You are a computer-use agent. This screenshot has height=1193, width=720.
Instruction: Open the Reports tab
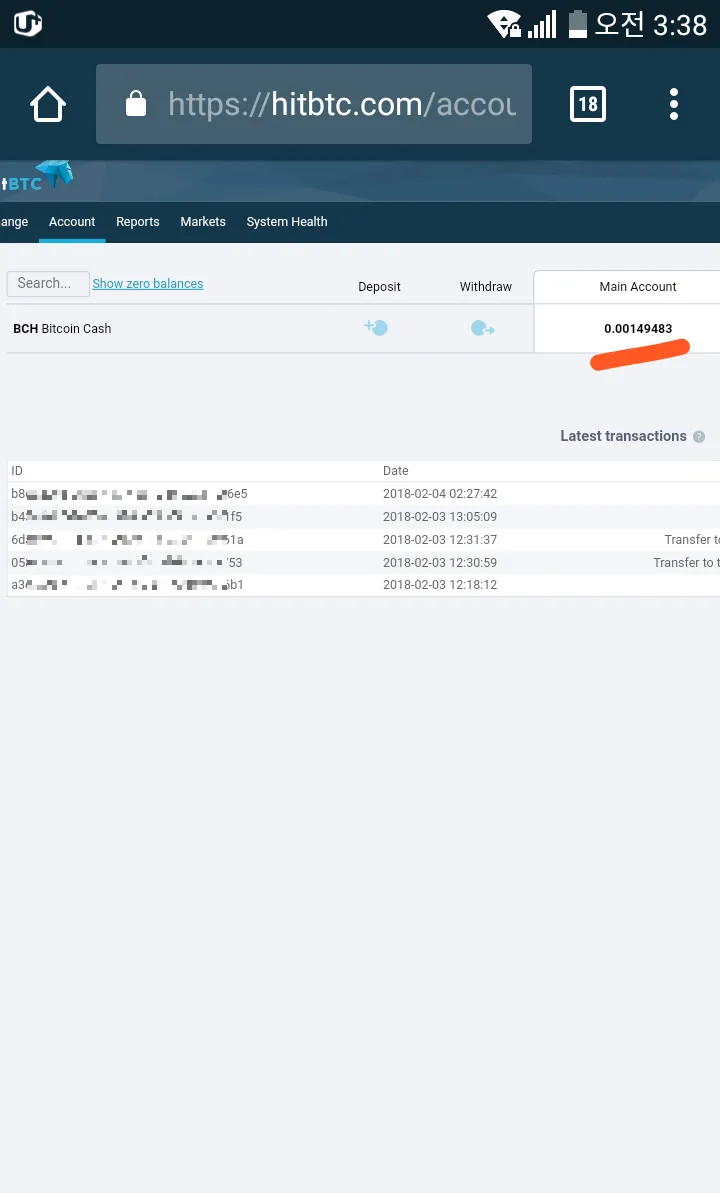pyautogui.click(x=138, y=221)
